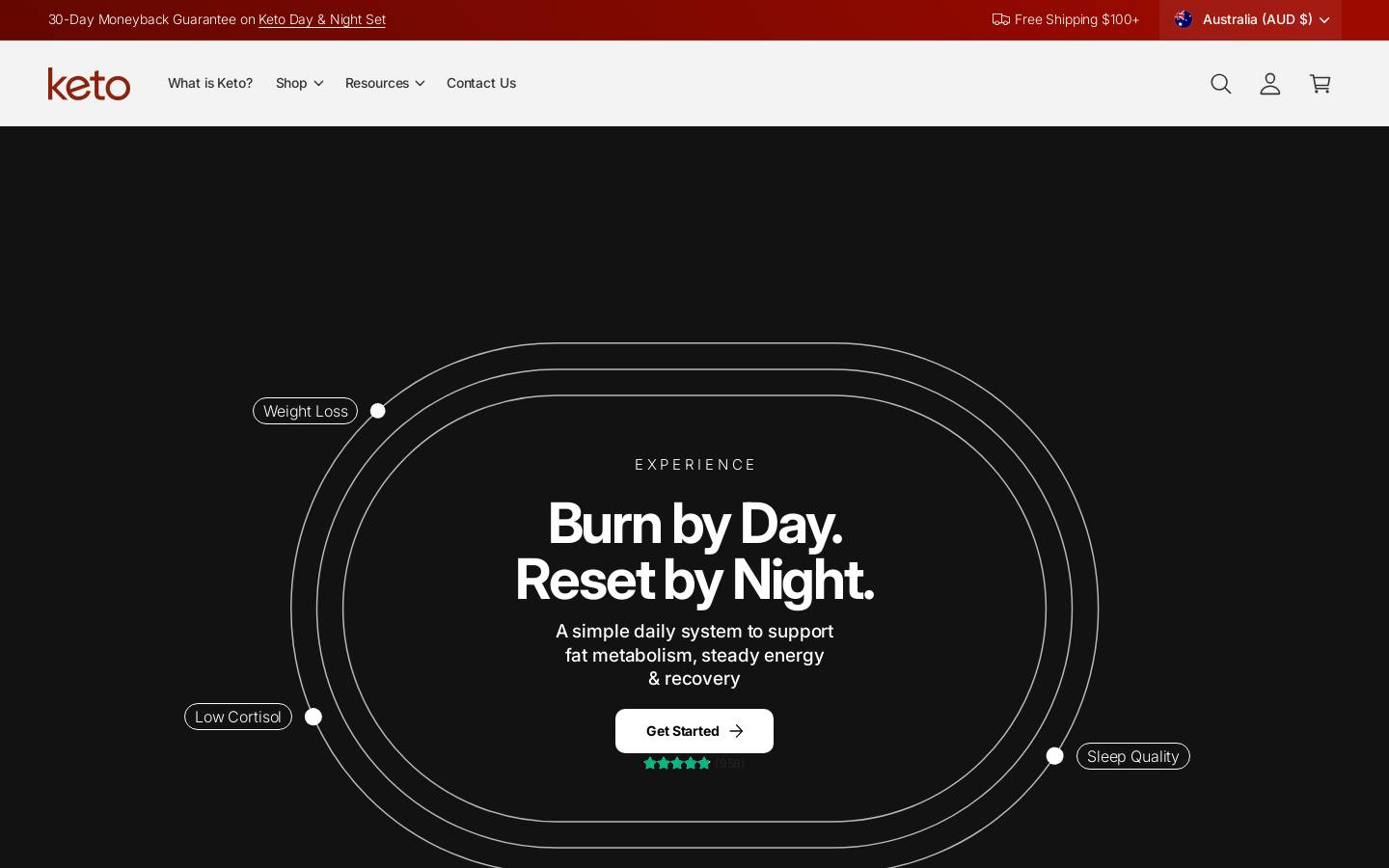The width and height of the screenshot is (1389, 868).
Task: Click the EXPERIENCE heading text
Action: pyautogui.click(x=695, y=465)
